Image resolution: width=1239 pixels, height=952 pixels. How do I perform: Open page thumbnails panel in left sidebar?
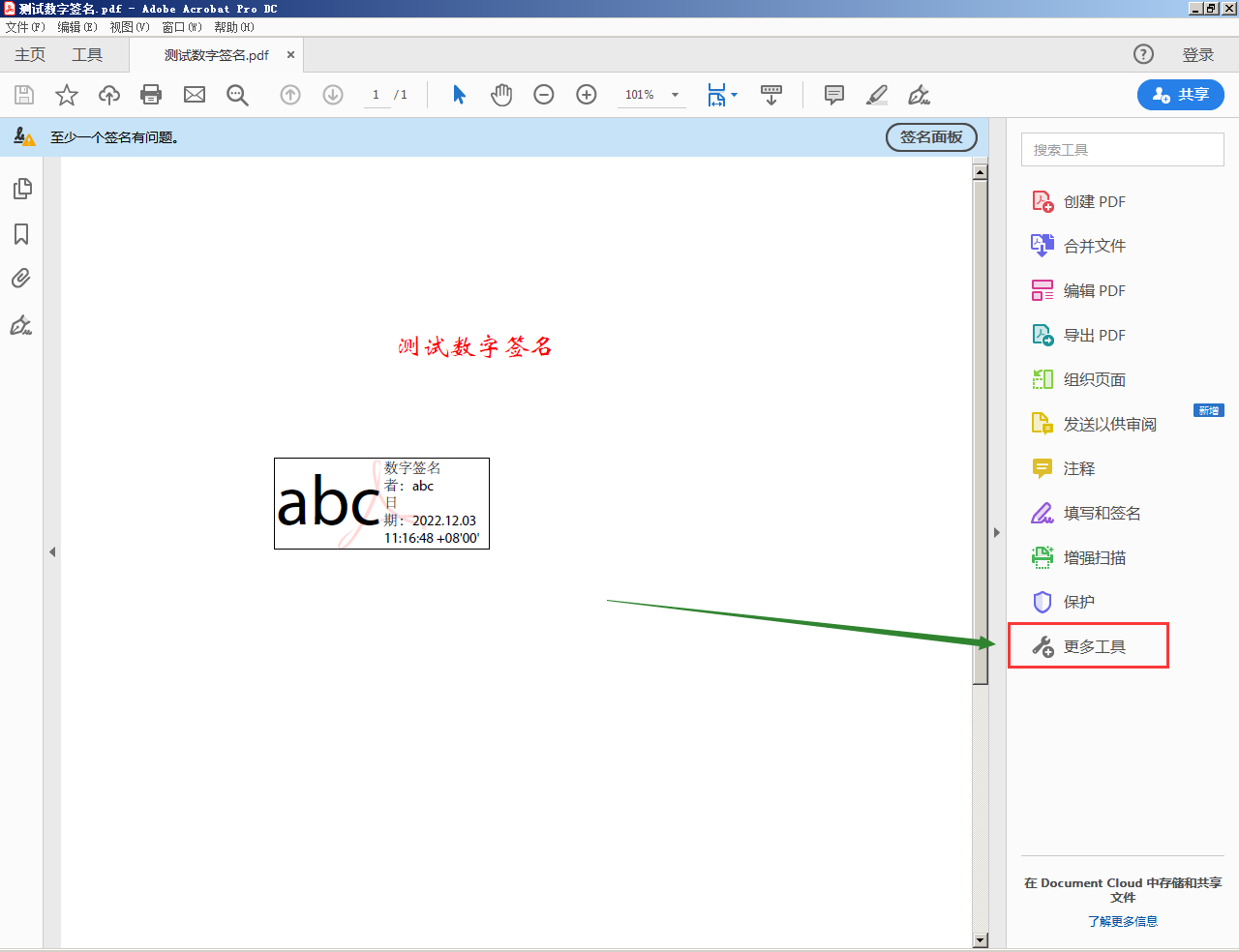click(21, 189)
